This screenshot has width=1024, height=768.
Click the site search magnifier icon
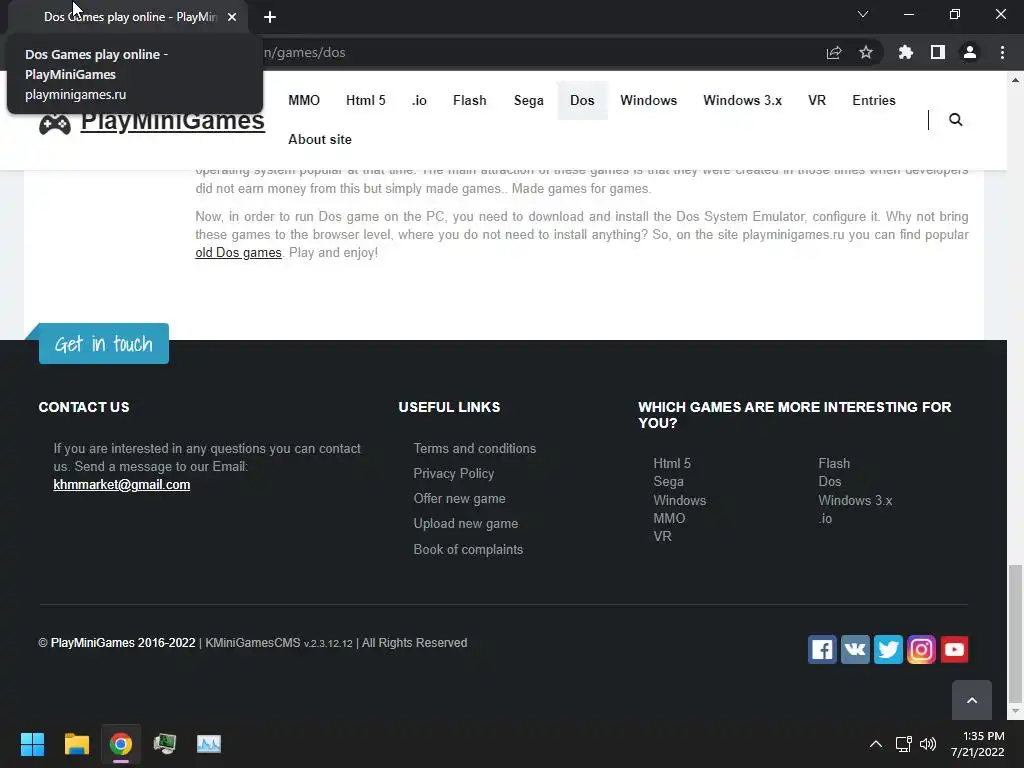pos(955,120)
